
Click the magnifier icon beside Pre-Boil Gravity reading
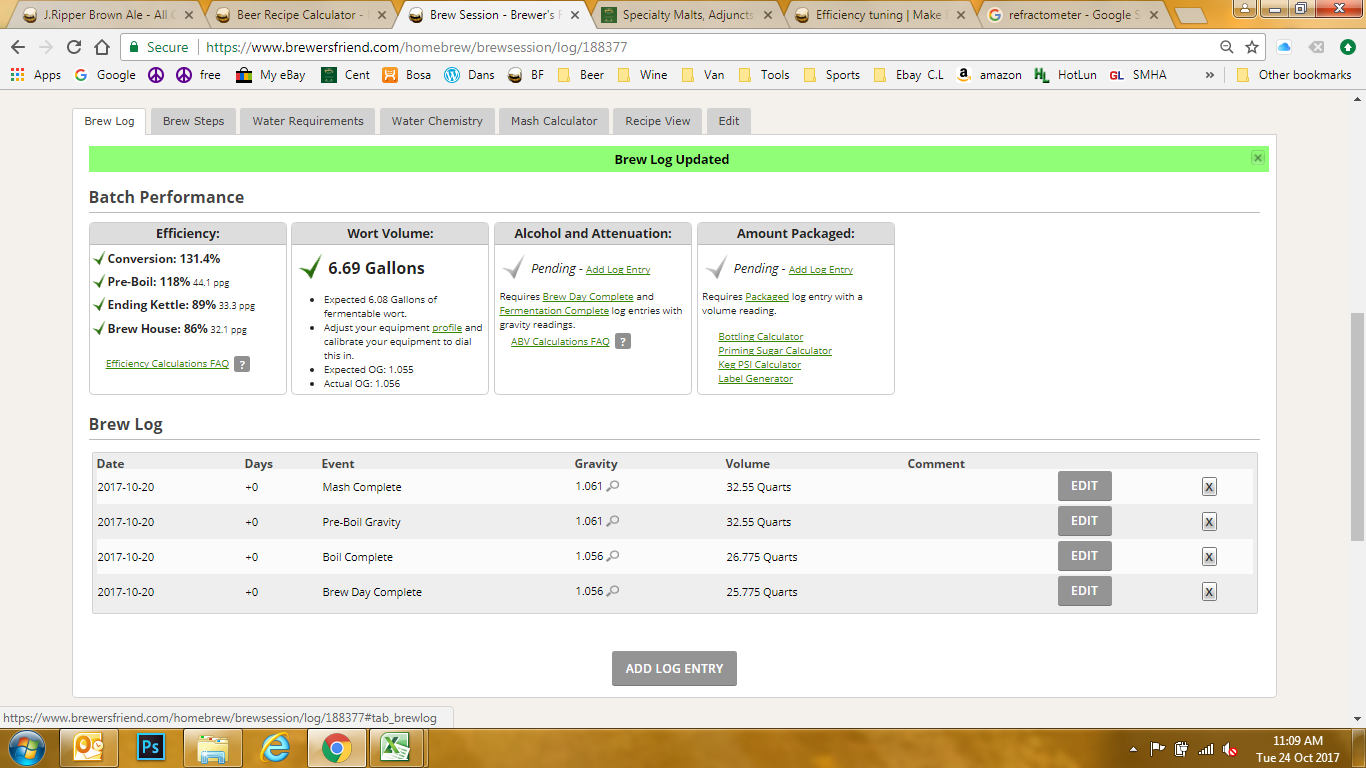tap(613, 521)
